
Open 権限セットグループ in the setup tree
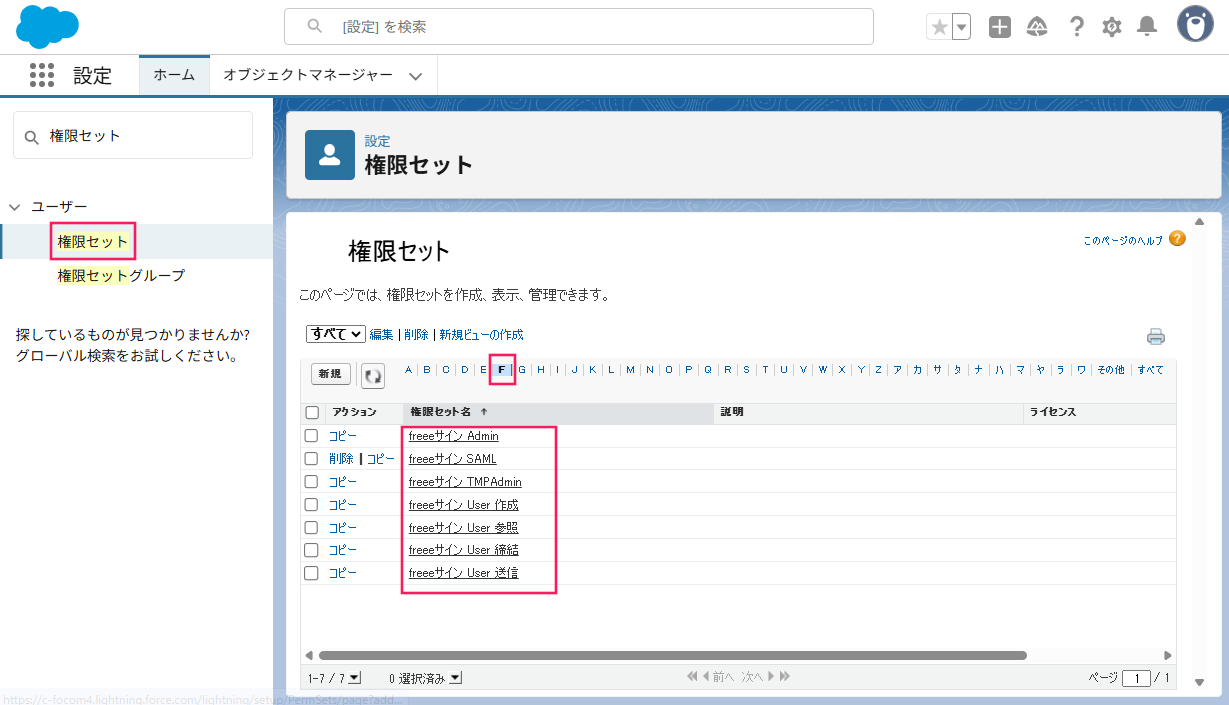click(121, 276)
